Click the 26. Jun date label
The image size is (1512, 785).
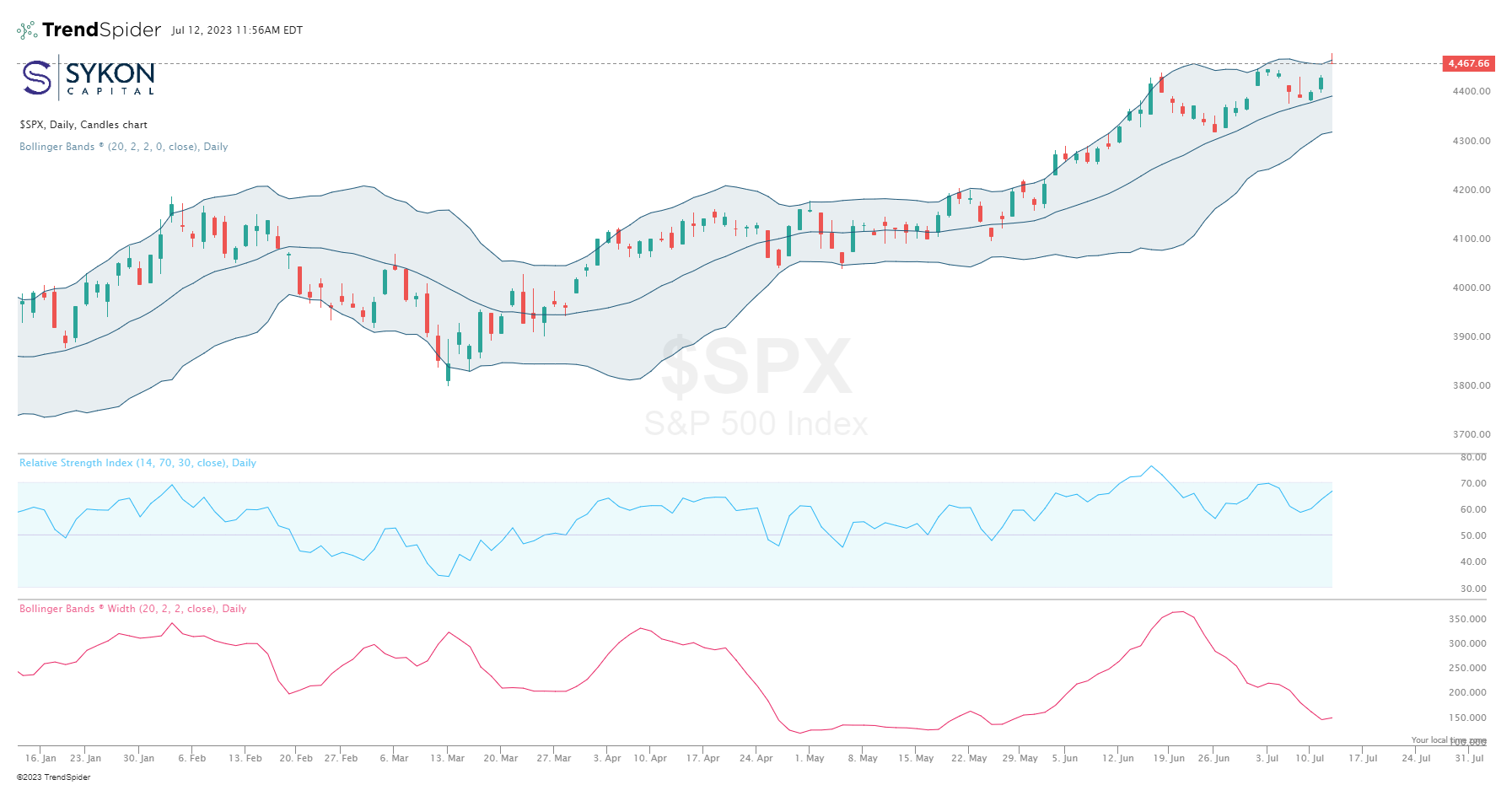click(1213, 758)
